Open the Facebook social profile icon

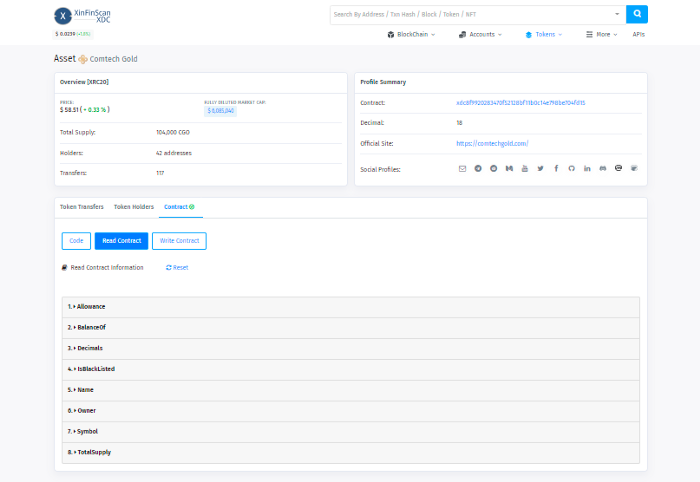click(x=556, y=168)
